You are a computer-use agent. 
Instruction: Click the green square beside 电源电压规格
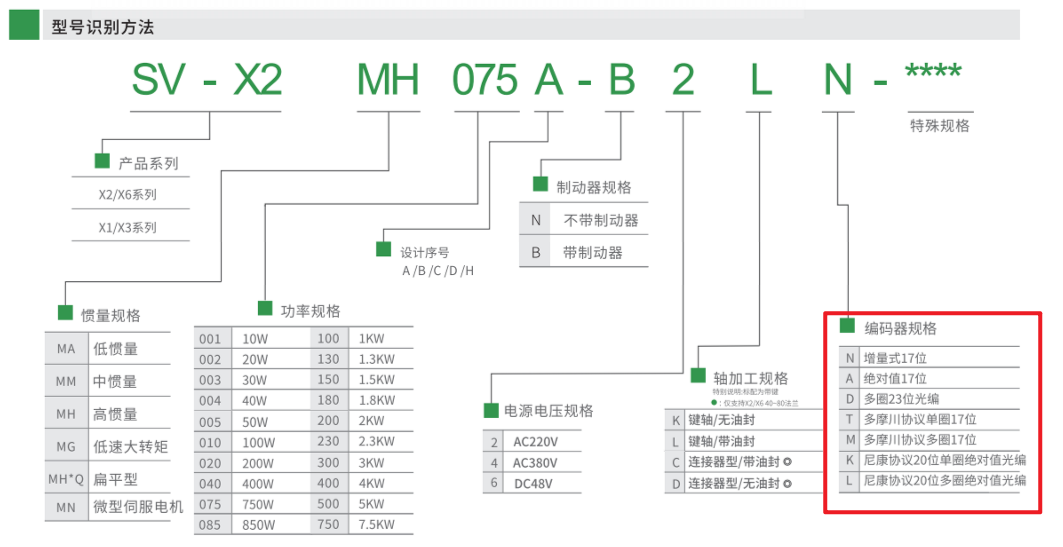[x=491, y=409]
